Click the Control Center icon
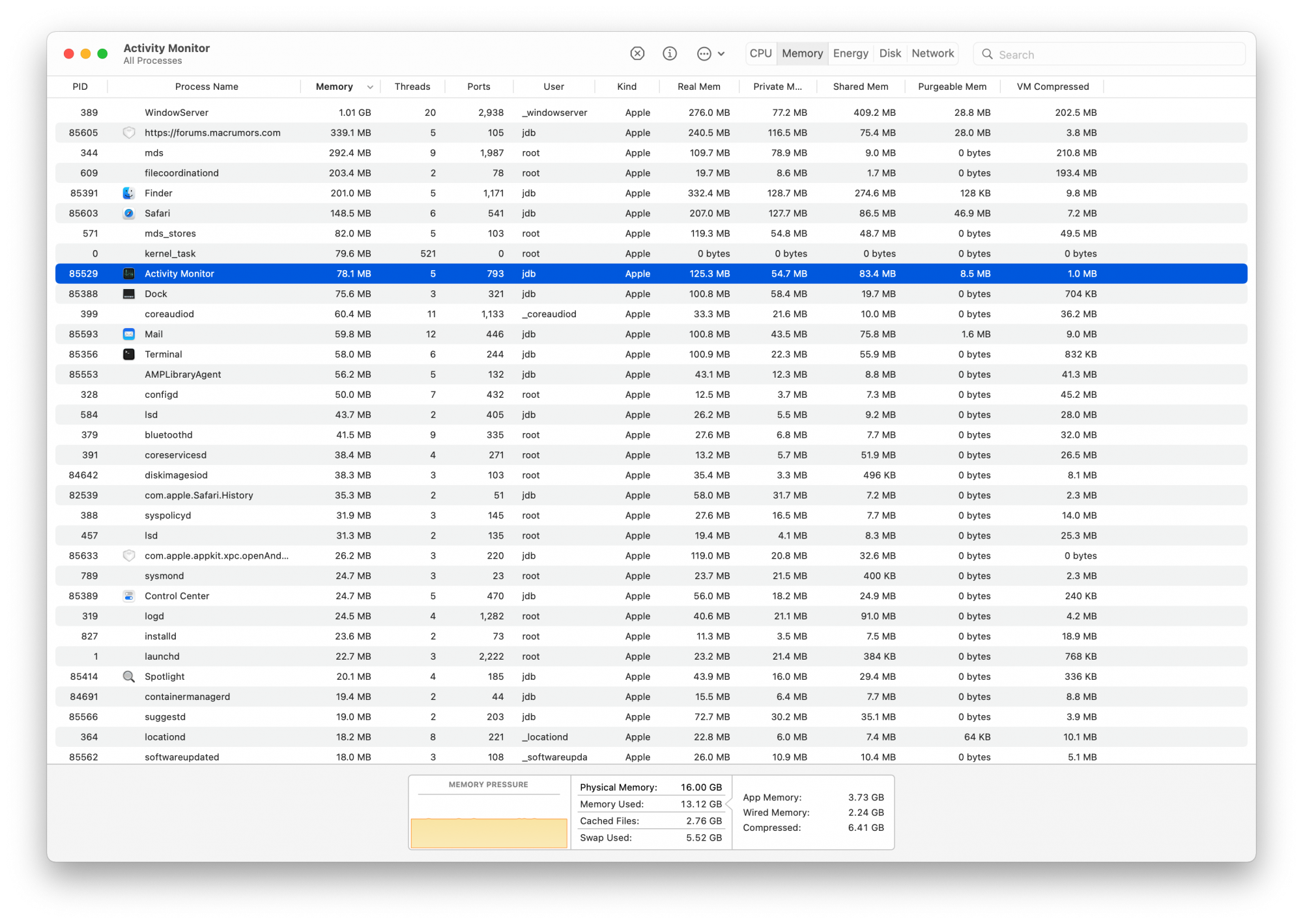The image size is (1303, 924). click(x=128, y=596)
